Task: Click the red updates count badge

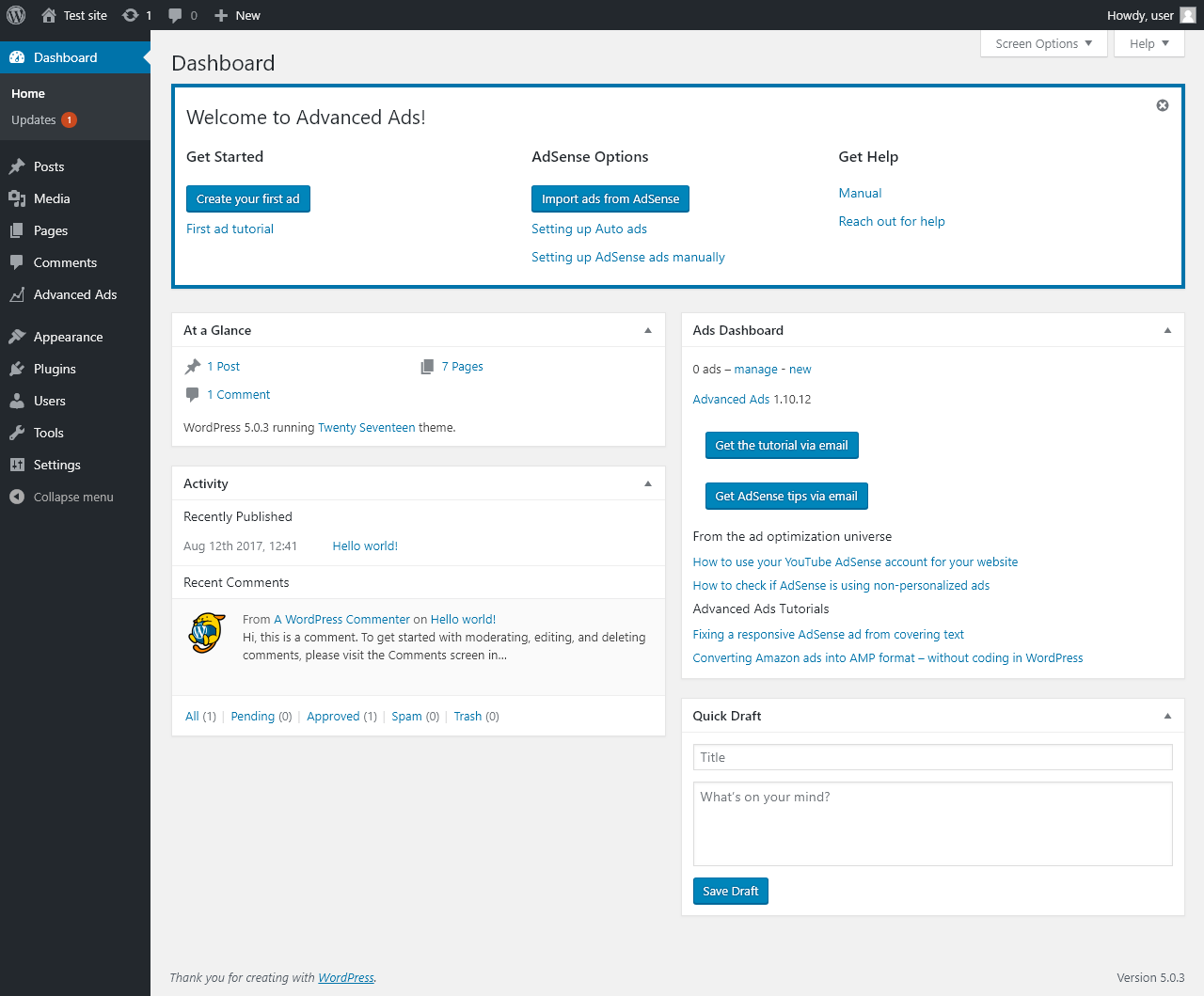Action: (70, 119)
